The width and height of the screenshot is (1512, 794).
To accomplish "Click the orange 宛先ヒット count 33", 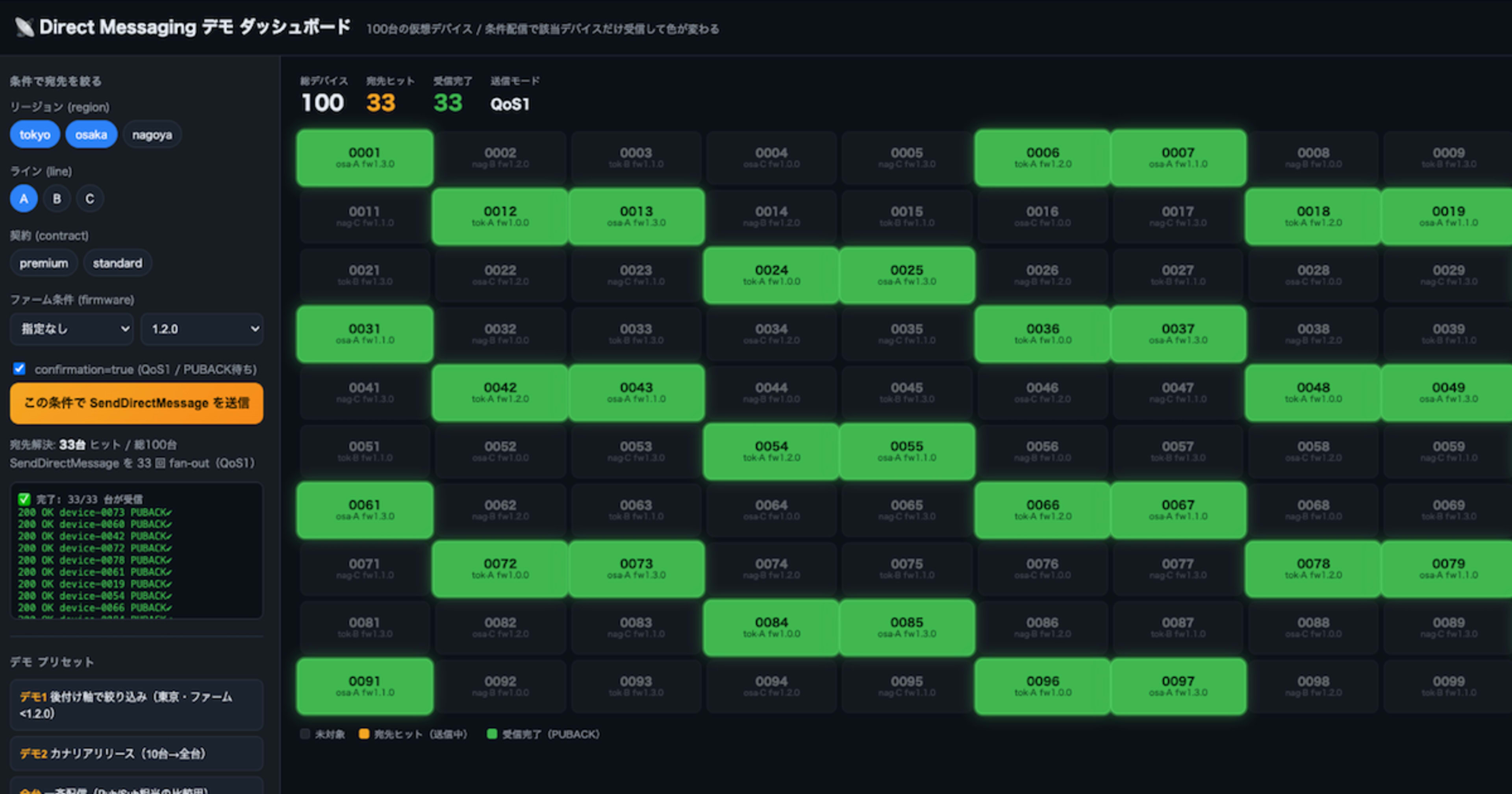I will tap(381, 103).
